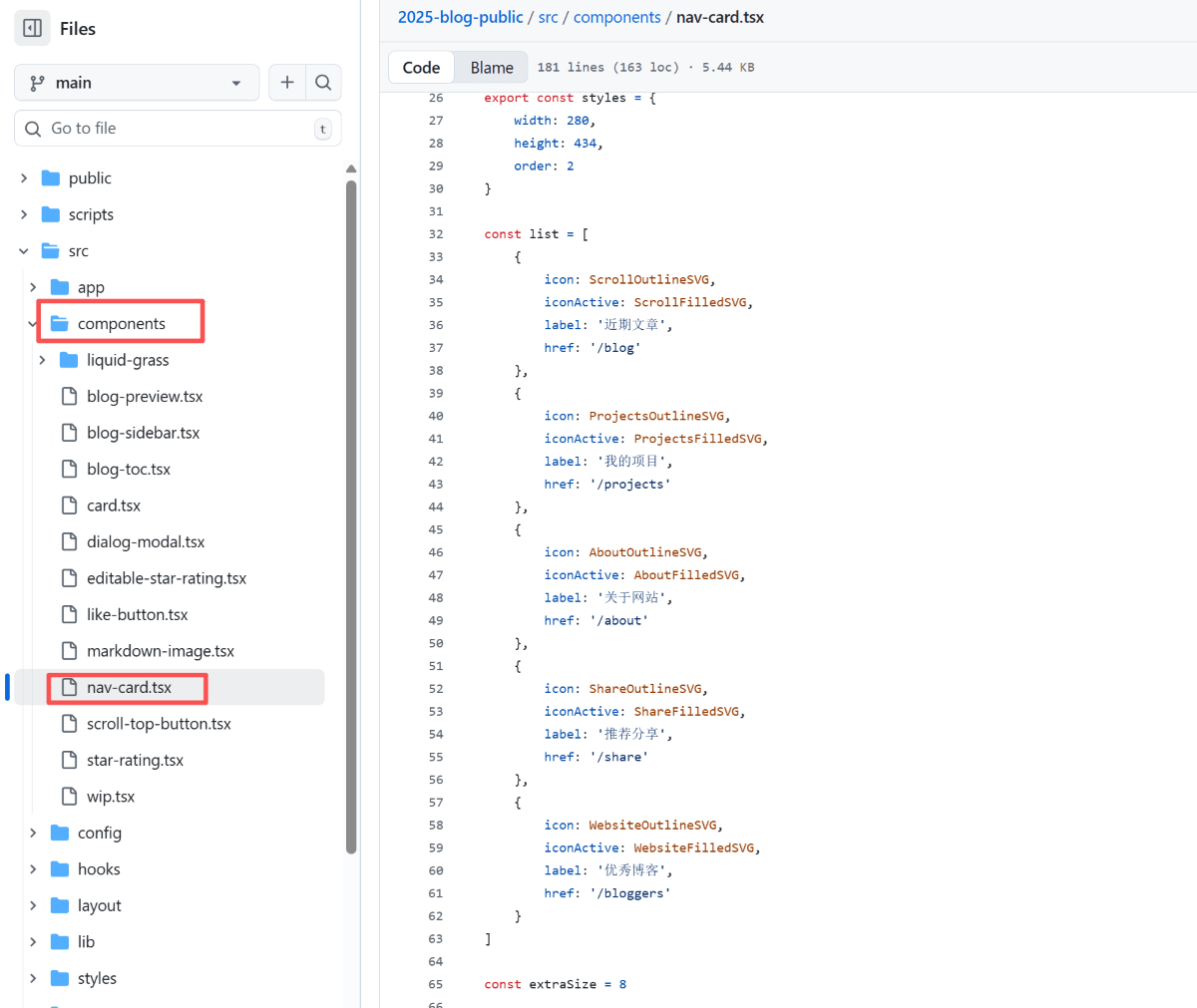The height and width of the screenshot is (1008, 1197).
Task: Open the main branch dropdown
Action: (137, 83)
